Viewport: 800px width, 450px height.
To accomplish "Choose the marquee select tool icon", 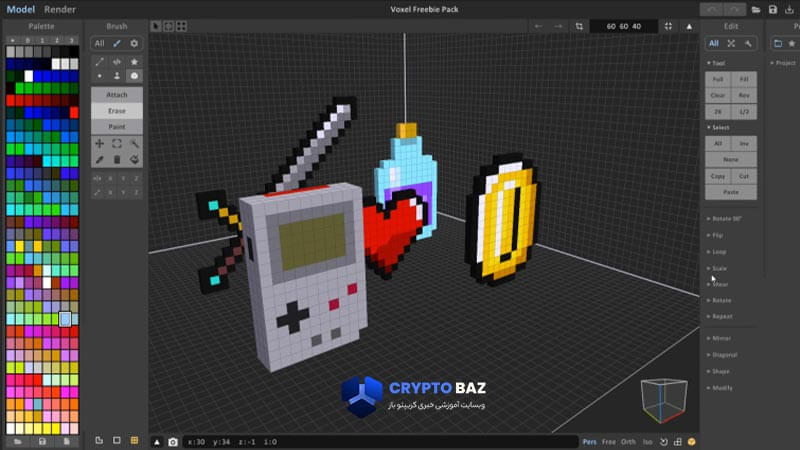I will pyautogui.click(x=117, y=144).
